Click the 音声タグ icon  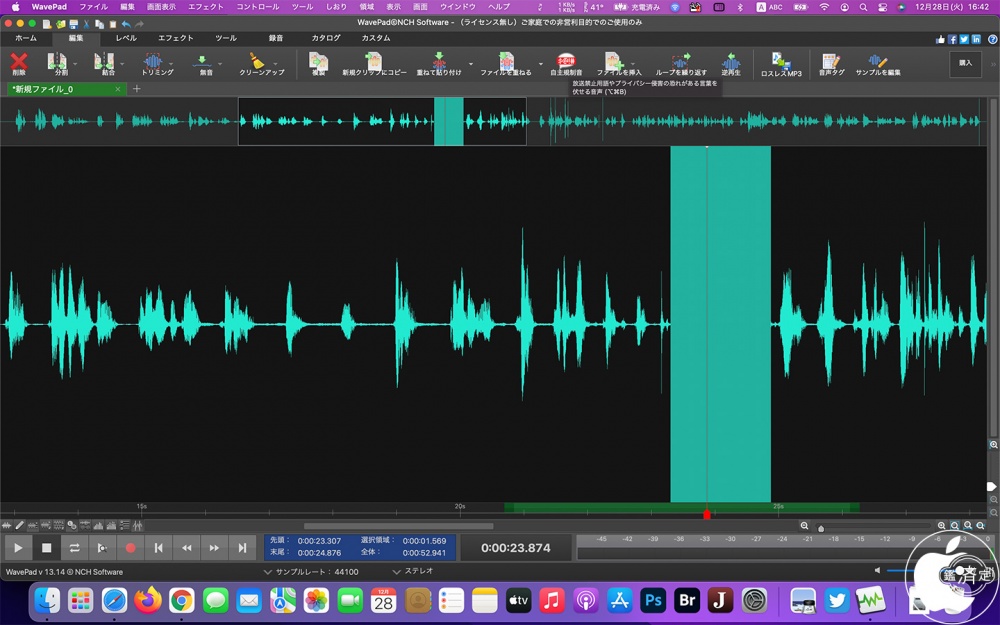pyautogui.click(x=831, y=63)
